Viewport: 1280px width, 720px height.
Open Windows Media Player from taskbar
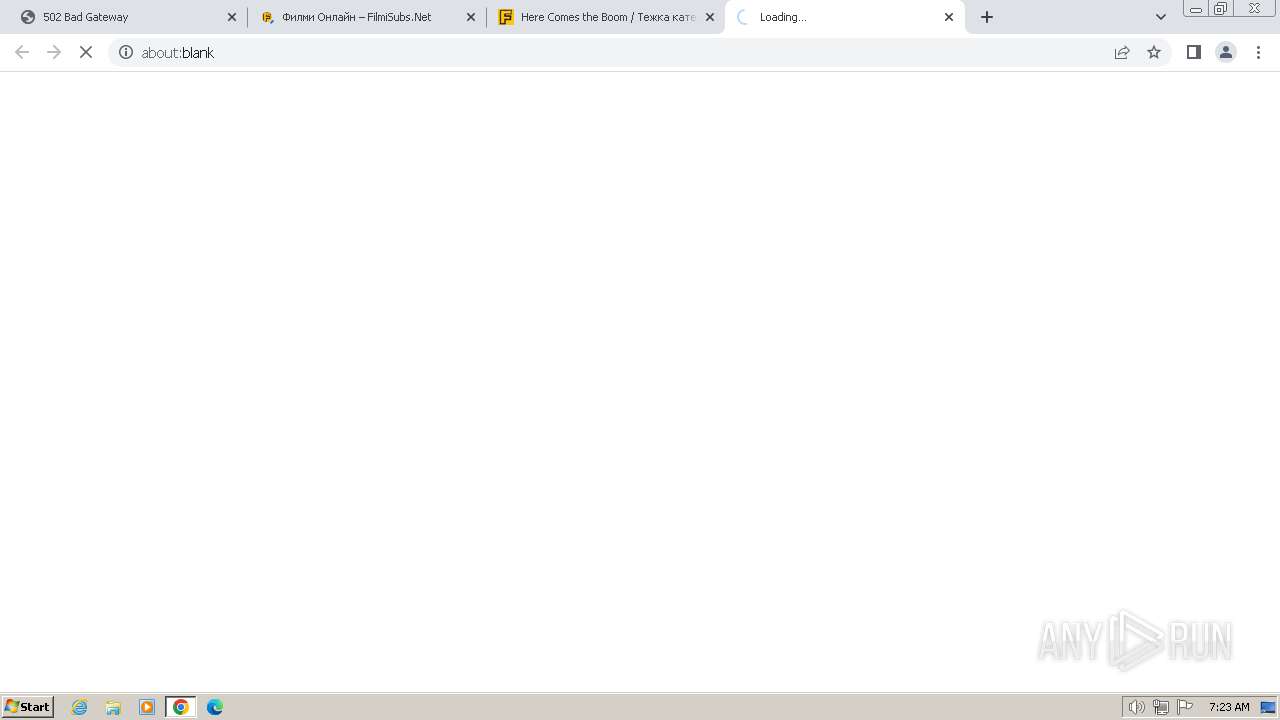147,707
